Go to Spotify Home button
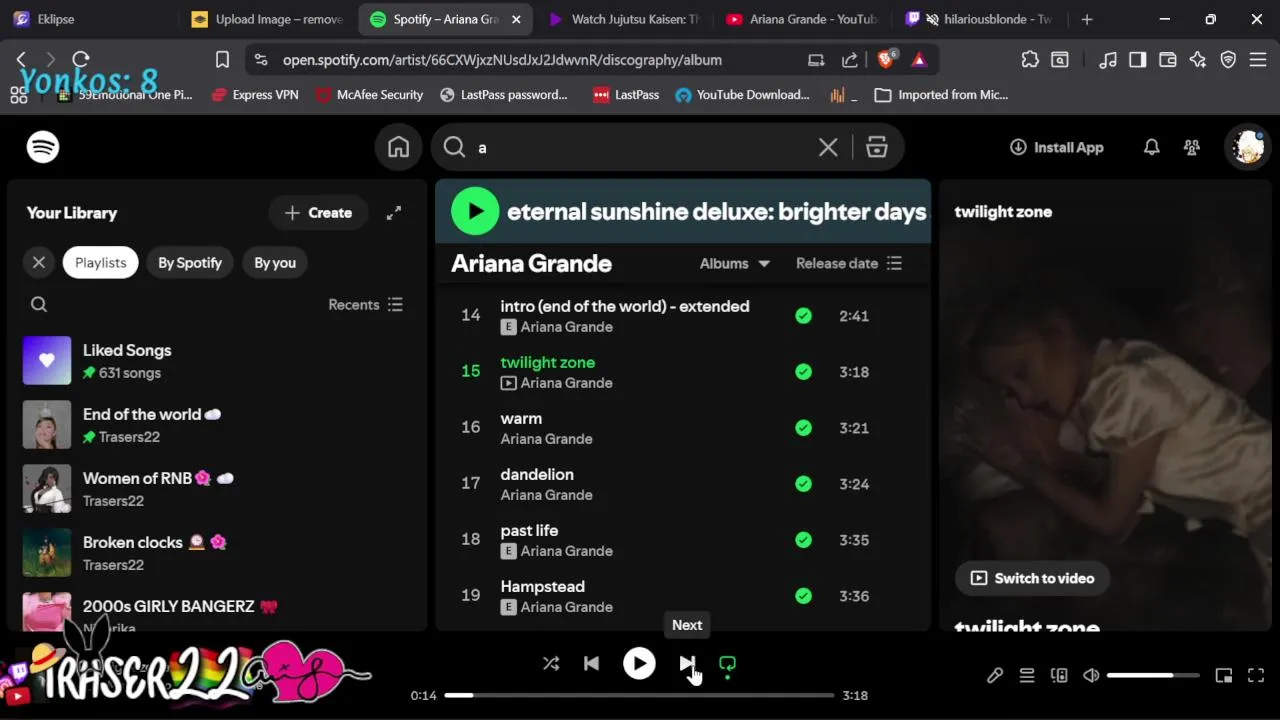The height and width of the screenshot is (720, 1280). (x=399, y=147)
